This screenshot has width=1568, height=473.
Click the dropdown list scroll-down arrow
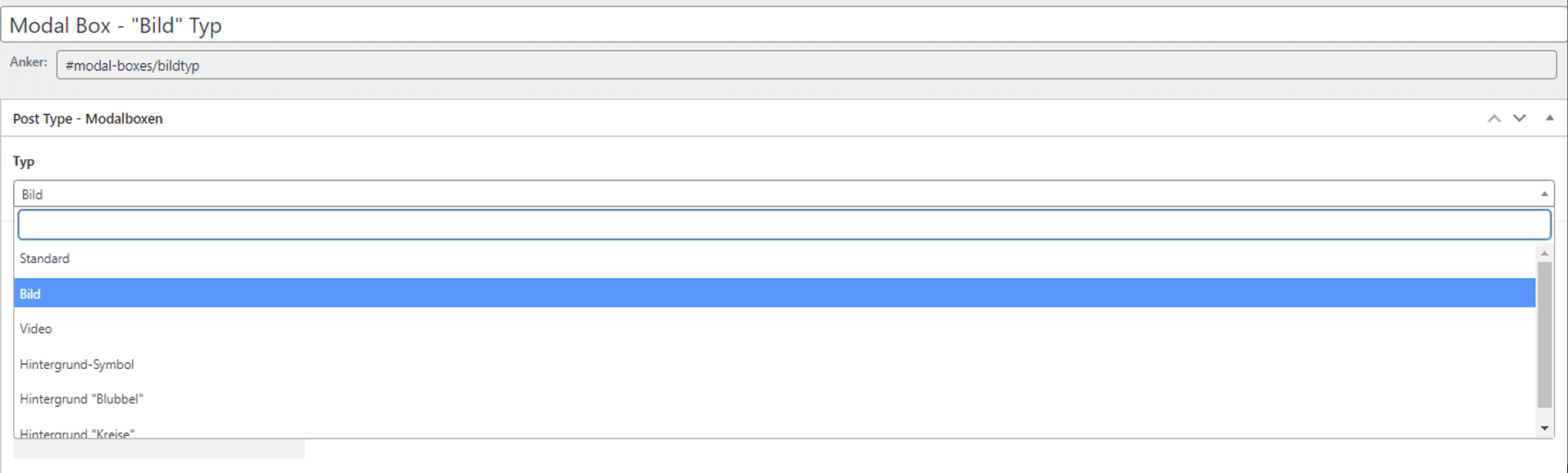pyautogui.click(x=1545, y=428)
